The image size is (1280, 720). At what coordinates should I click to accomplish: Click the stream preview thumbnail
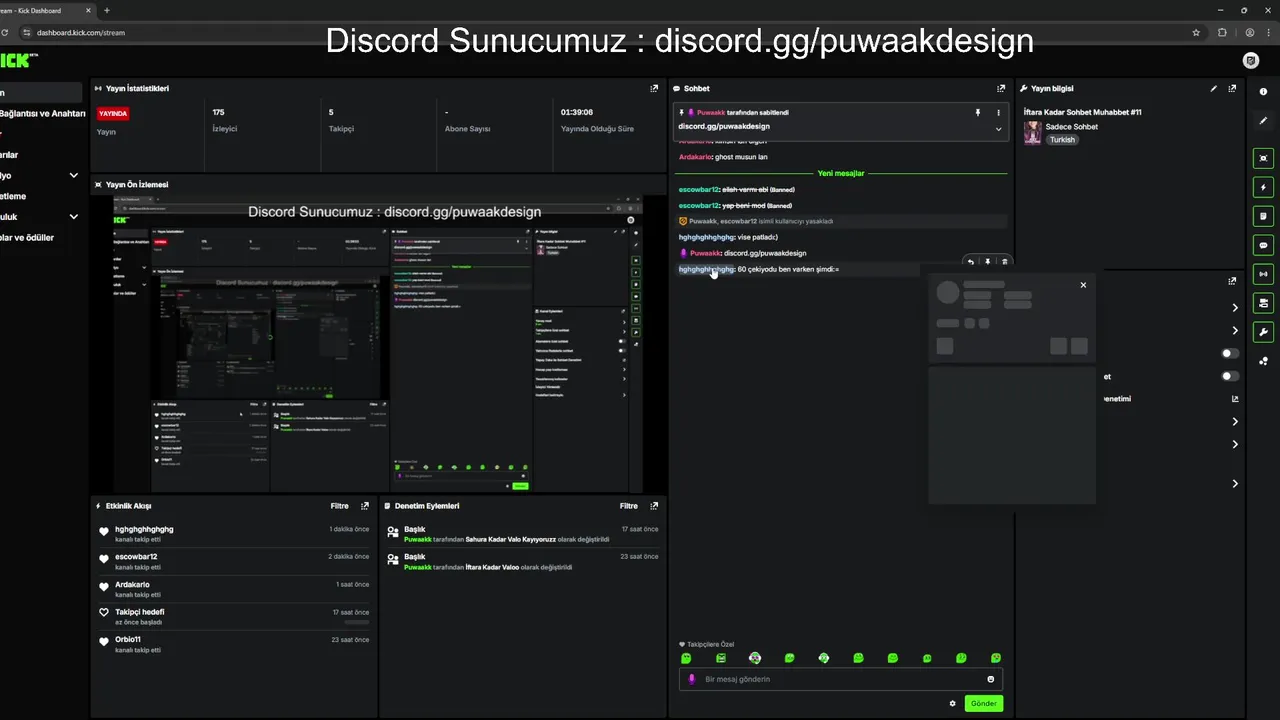click(x=379, y=343)
